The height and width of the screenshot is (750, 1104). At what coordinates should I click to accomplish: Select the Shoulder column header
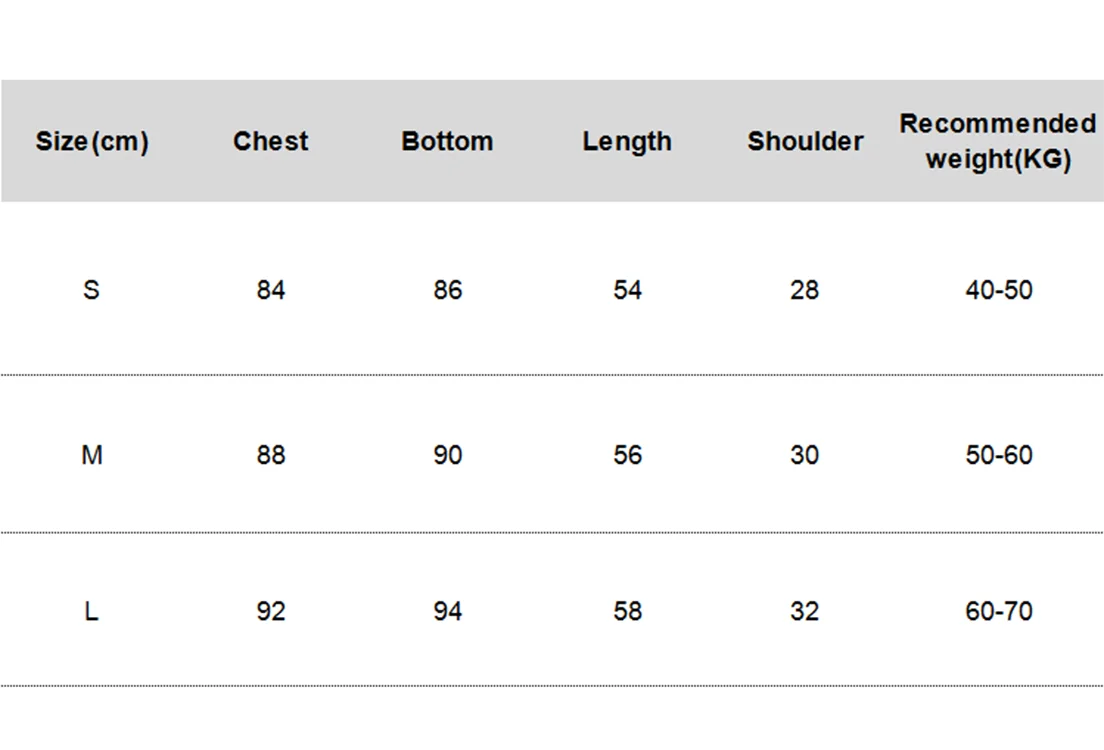point(805,142)
